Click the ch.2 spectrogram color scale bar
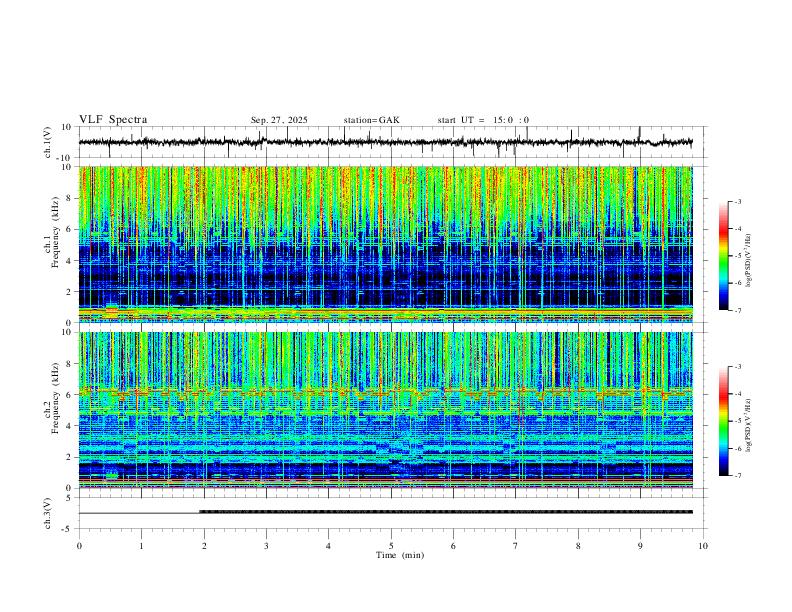Viewport: 792px width, 612px height. pos(723,421)
